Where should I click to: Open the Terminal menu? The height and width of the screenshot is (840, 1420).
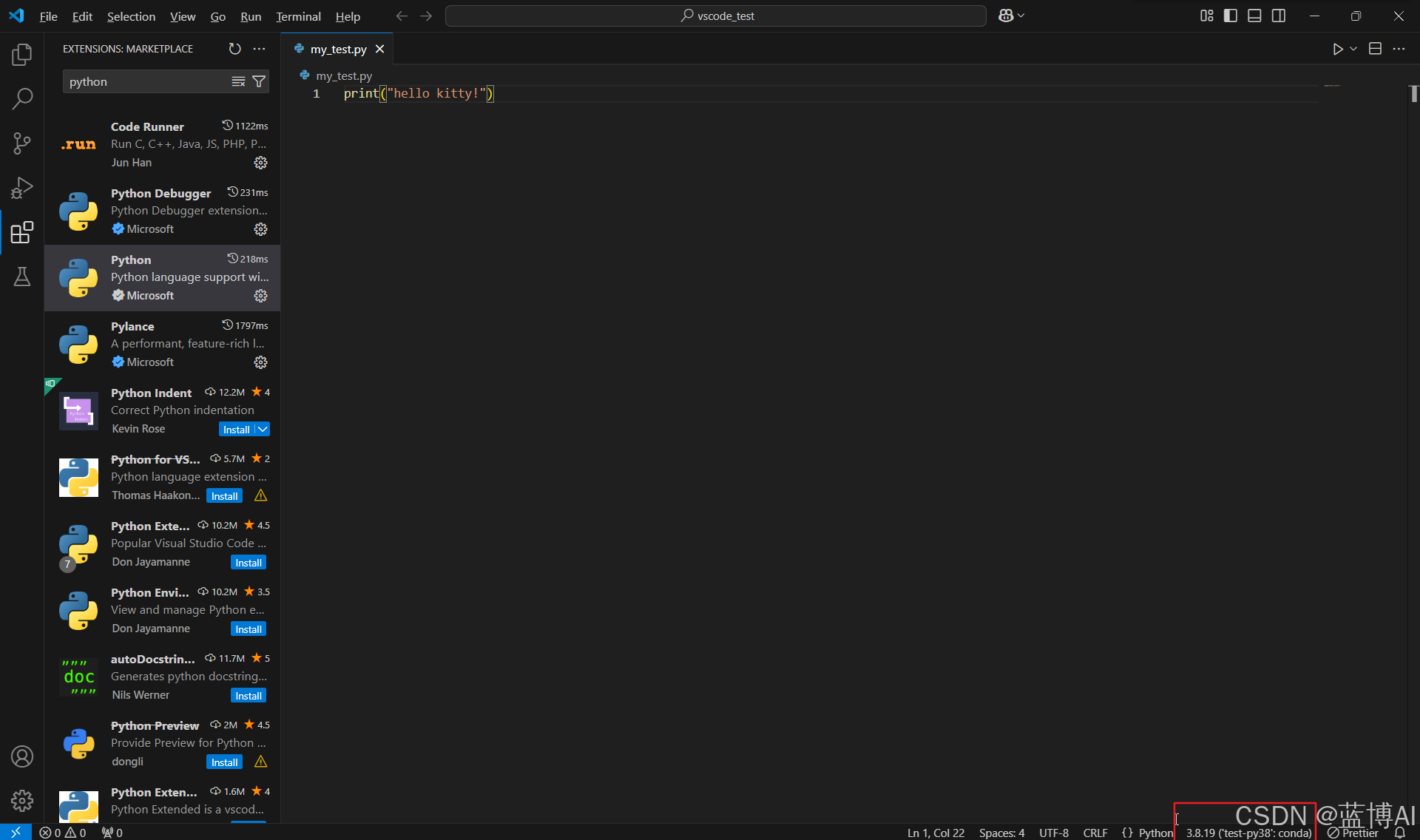pyautogui.click(x=298, y=16)
